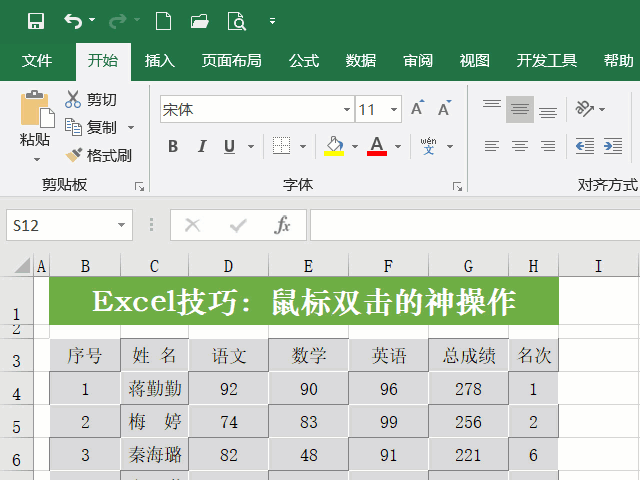Image resolution: width=640 pixels, height=480 pixels.
Task: Open the clipboard (剪贴板) dialog launcher
Action: [140, 187]
